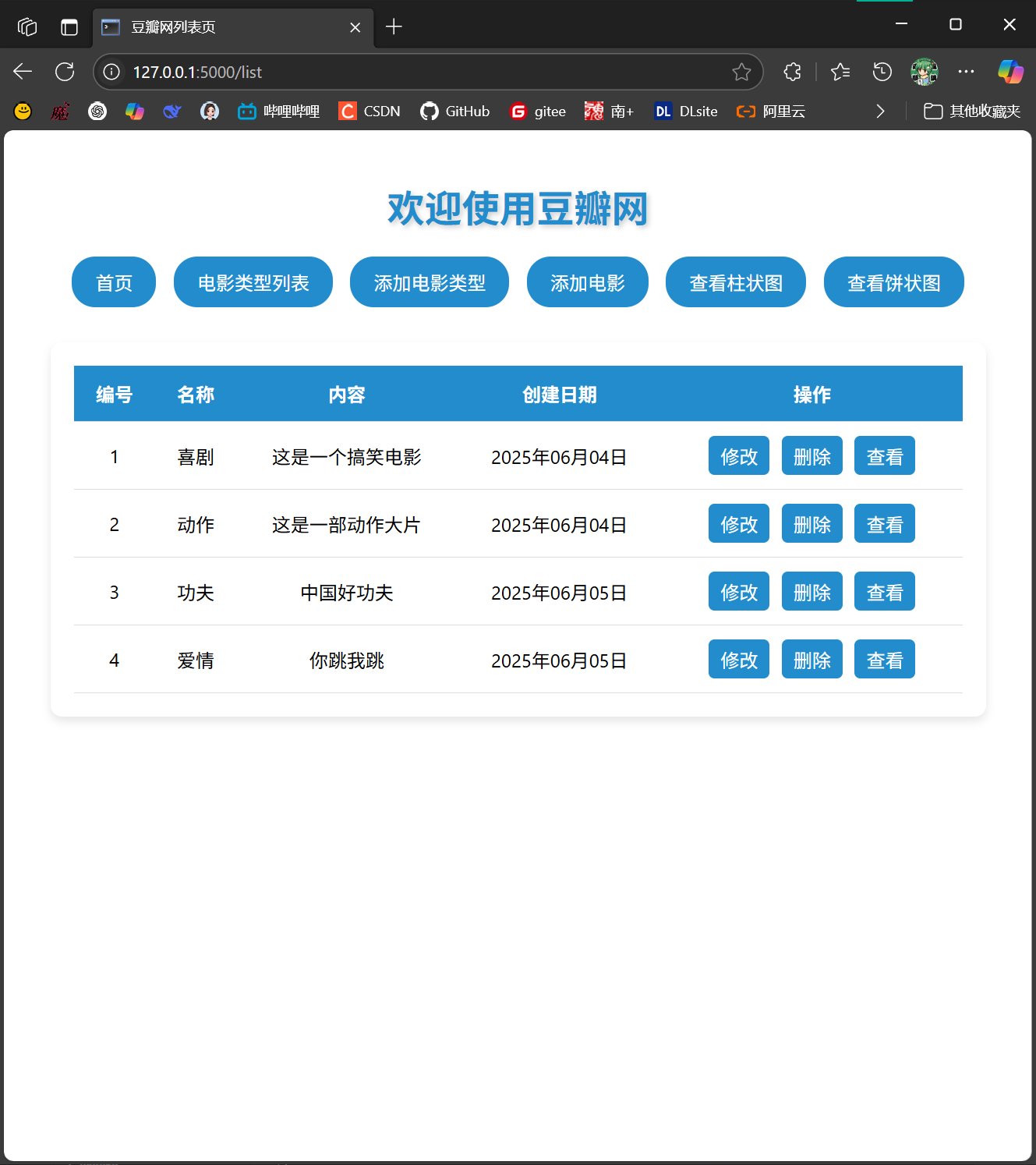Open the CSDN bookmark
Viewport: 1036px width, 1165px height.
[369, 112]
